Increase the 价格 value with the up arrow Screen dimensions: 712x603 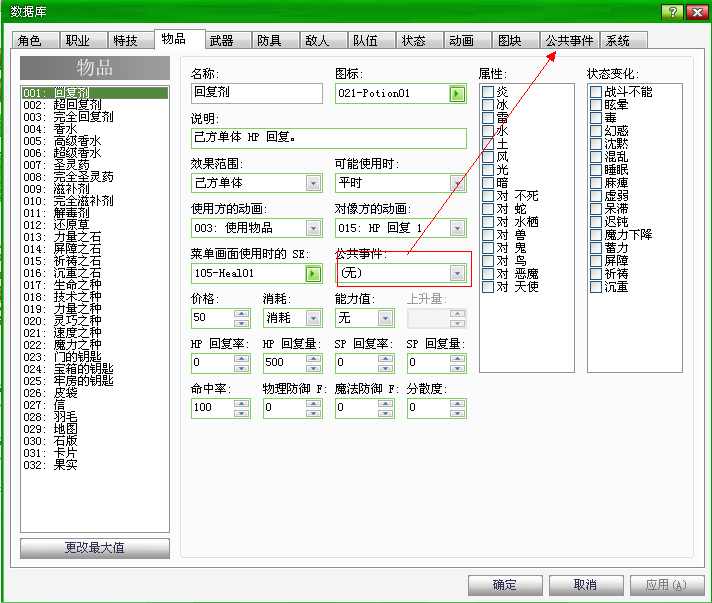tap(241, 314)
